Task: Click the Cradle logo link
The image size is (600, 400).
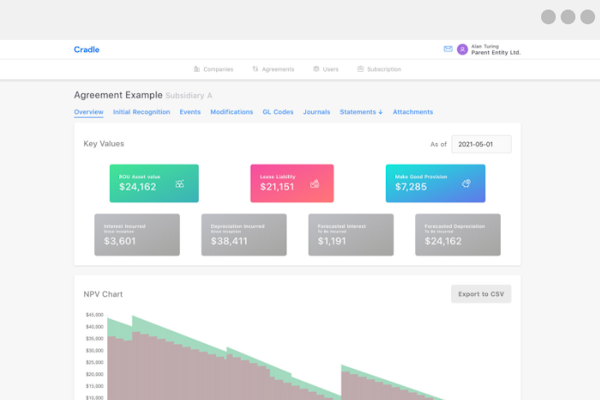Action: click(x=86, y=49)
